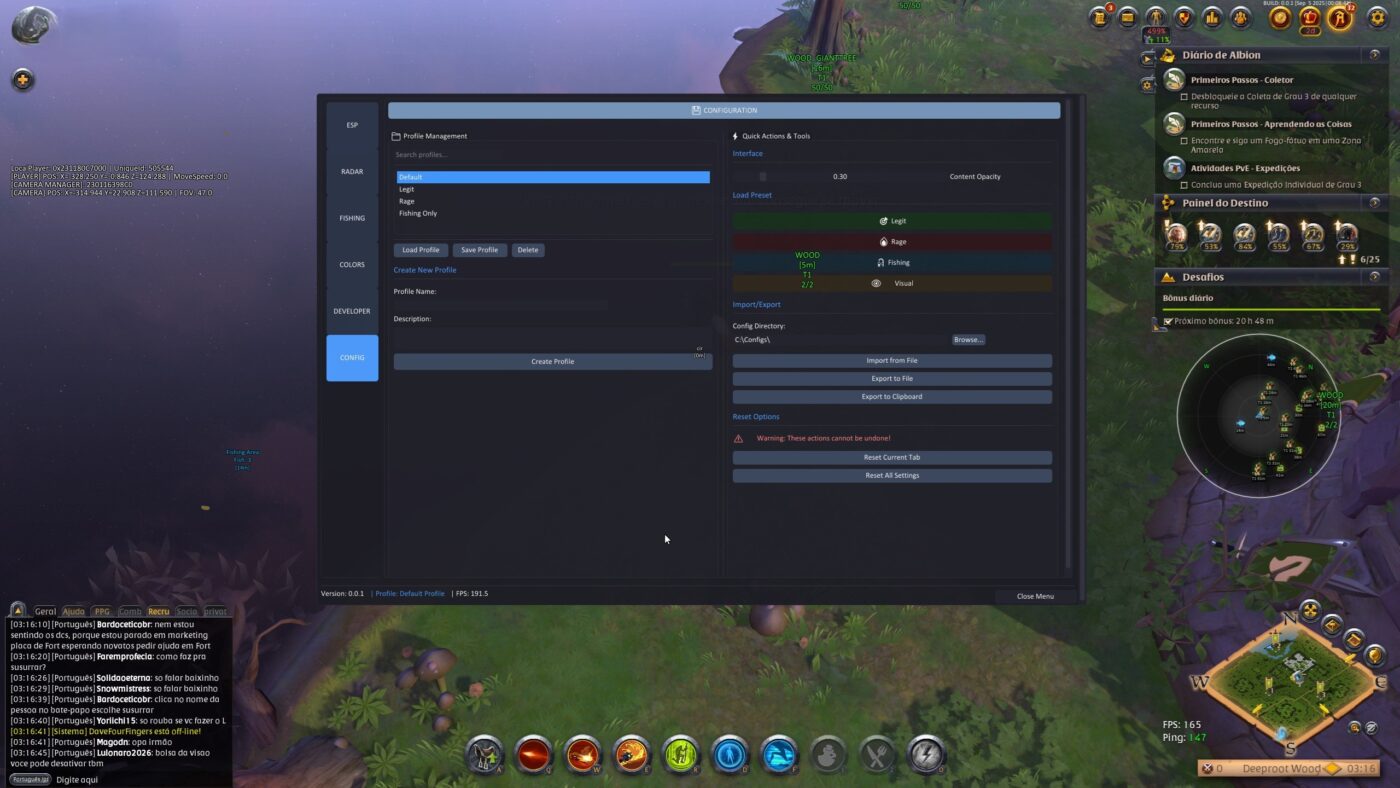Click the Search profiles input field
This screenshot has height=788, width=1400.
(552, 155)
